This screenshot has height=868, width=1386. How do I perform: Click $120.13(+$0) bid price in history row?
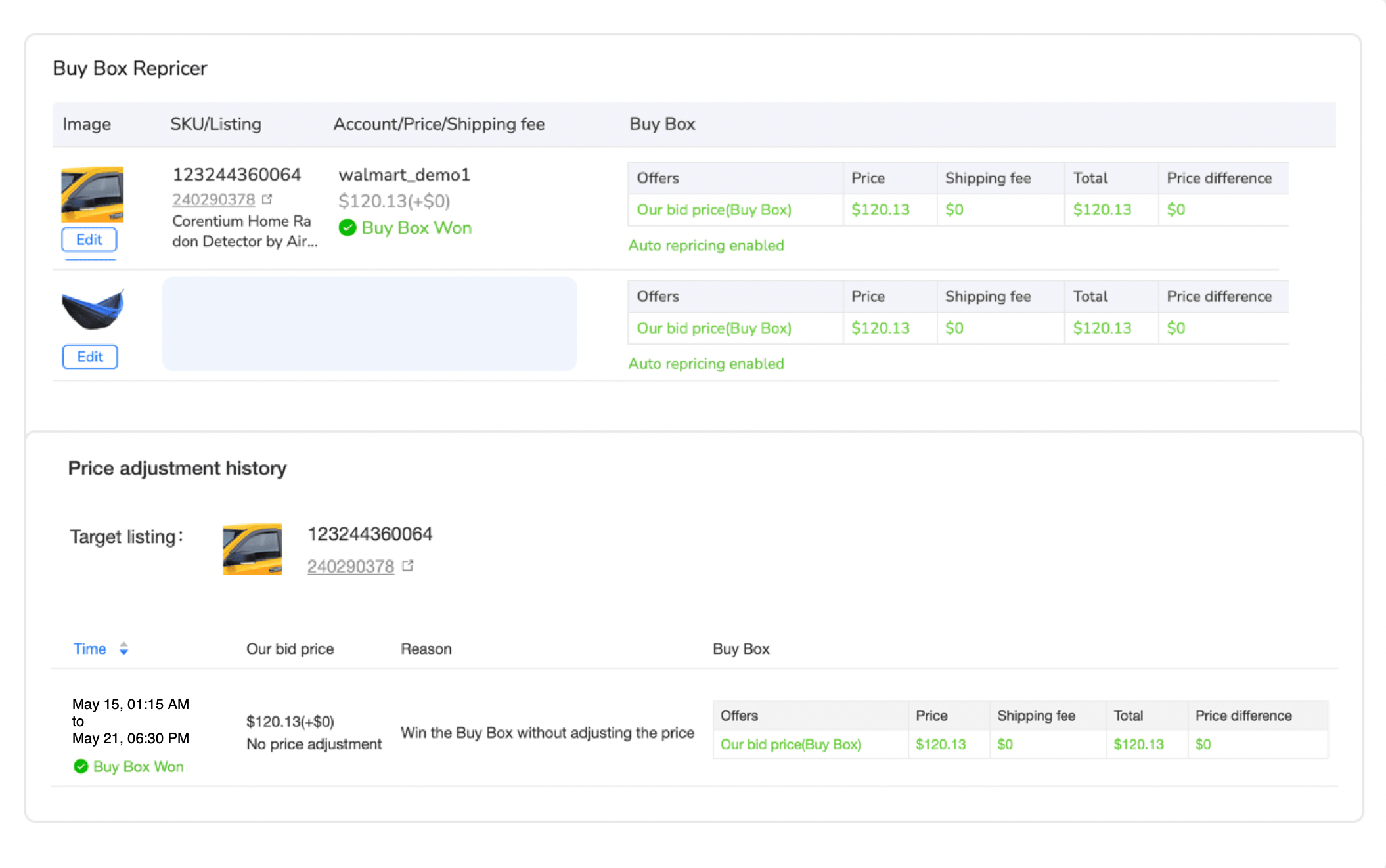[290, 722]
